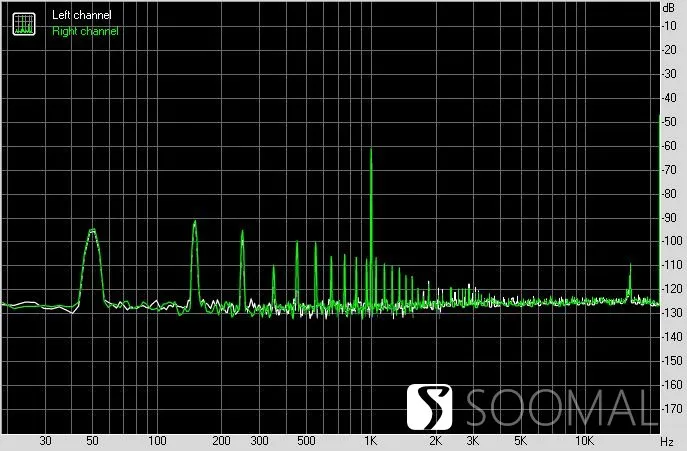The image size is (687, 451).
Task: Click the 30 frequency axis label
Action: click(x=45, y=441)
